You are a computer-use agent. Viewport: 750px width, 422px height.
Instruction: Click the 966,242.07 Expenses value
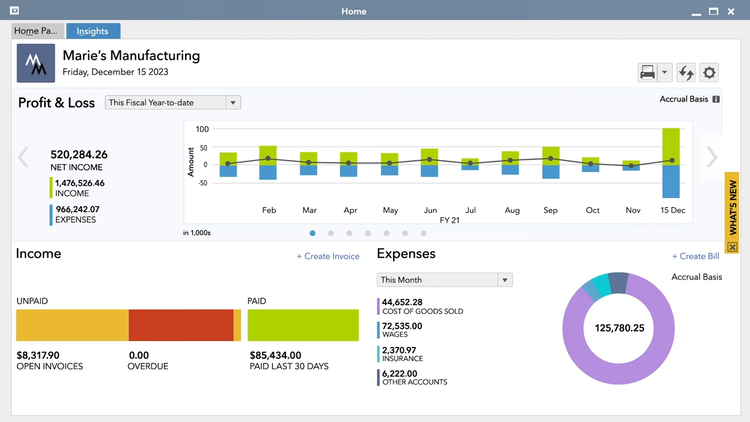coord(77,209)
